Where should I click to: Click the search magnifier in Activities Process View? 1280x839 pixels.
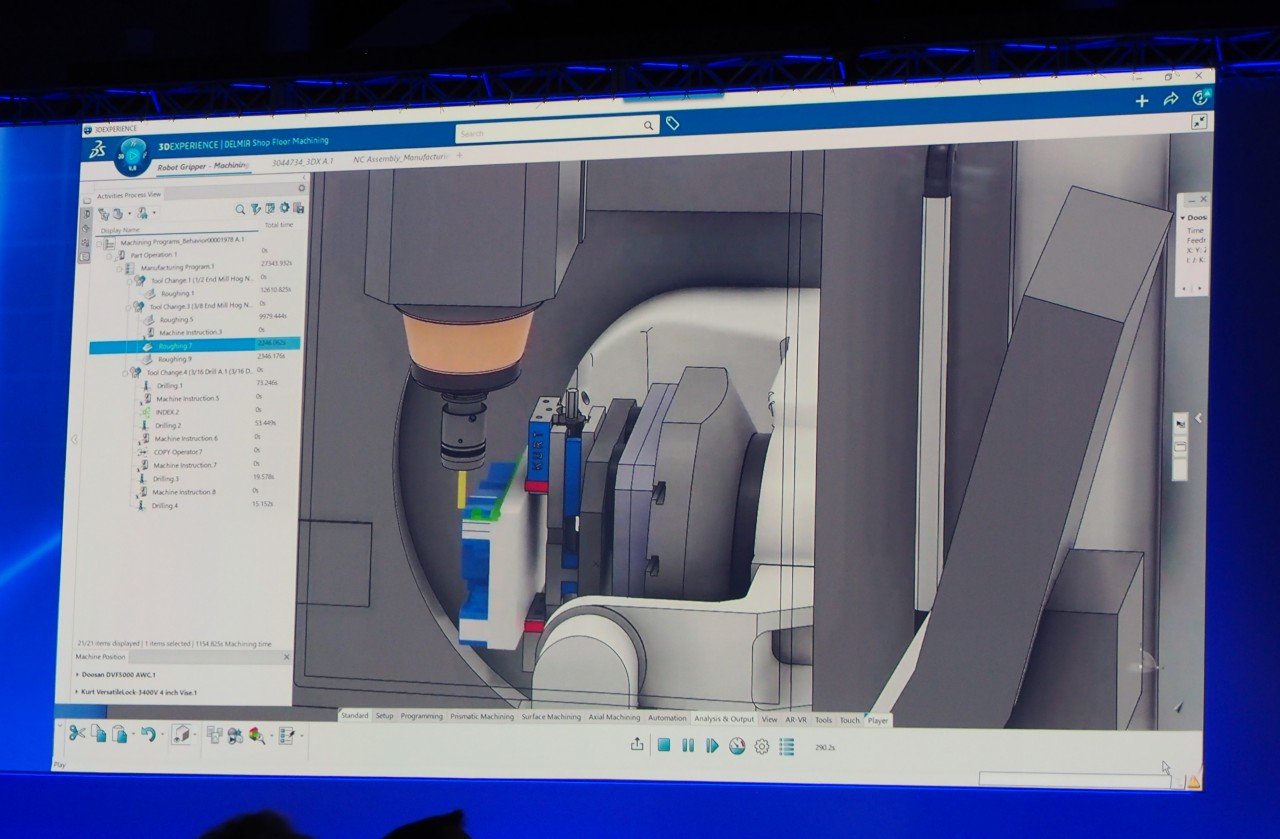pos(240,210)
